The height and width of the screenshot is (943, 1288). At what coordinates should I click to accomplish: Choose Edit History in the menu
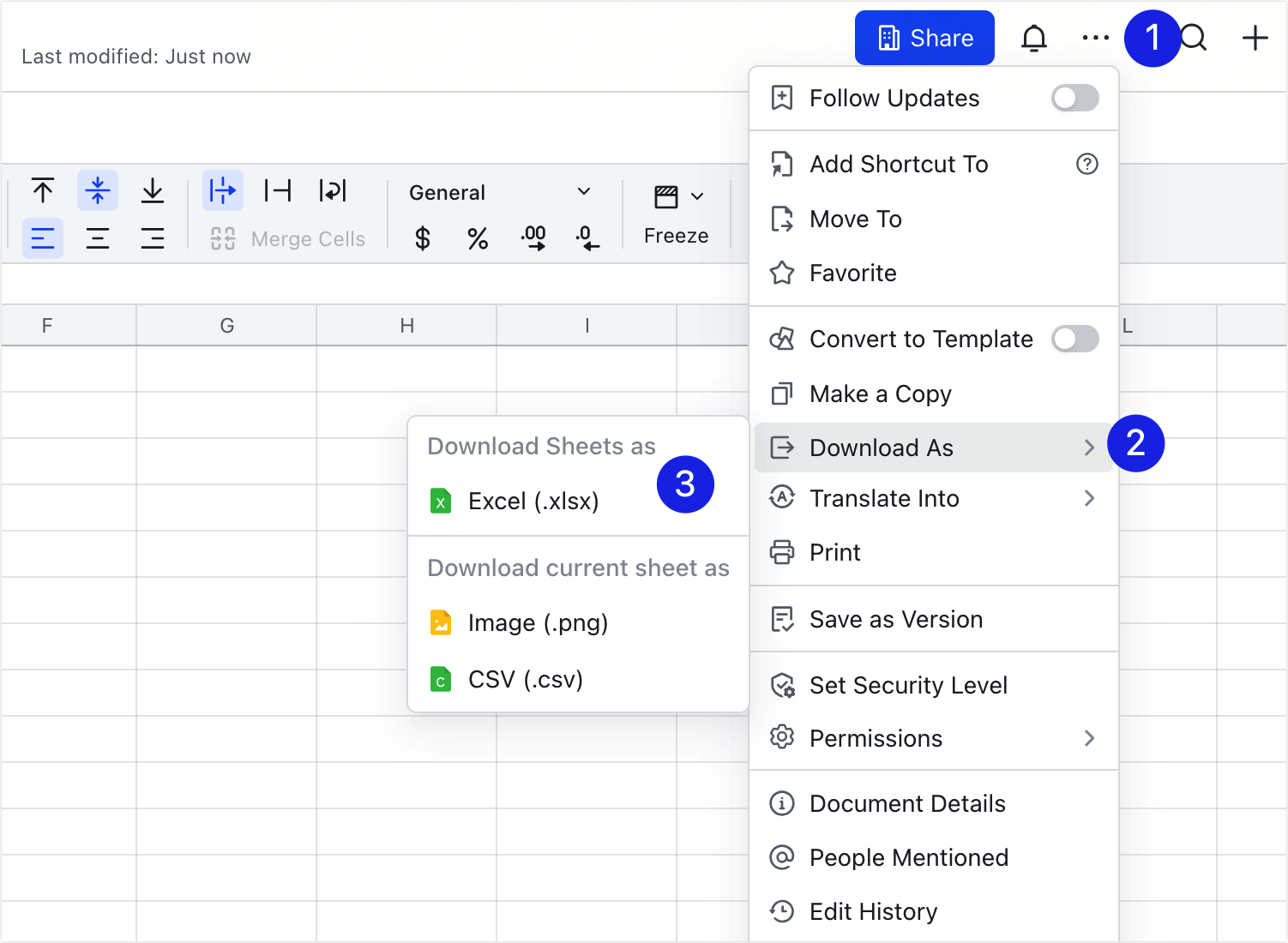click(x=873, y=911)
